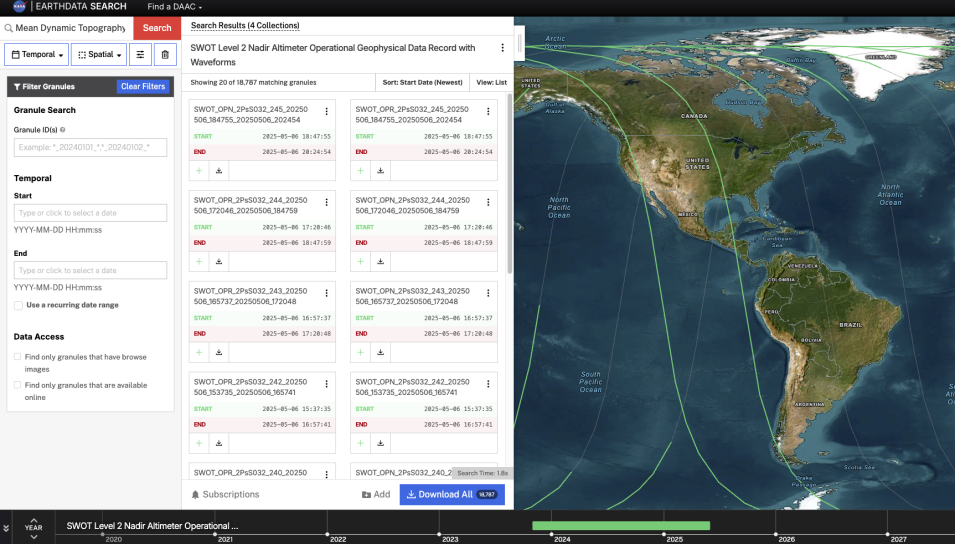Open advanced search sliders icon
Image resolution: width=955 pixels, height=544 pixels.
pos(140,54)
